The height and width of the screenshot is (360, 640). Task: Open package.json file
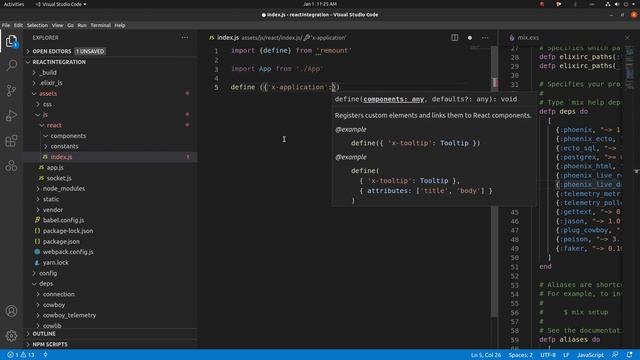pos(61,241)
